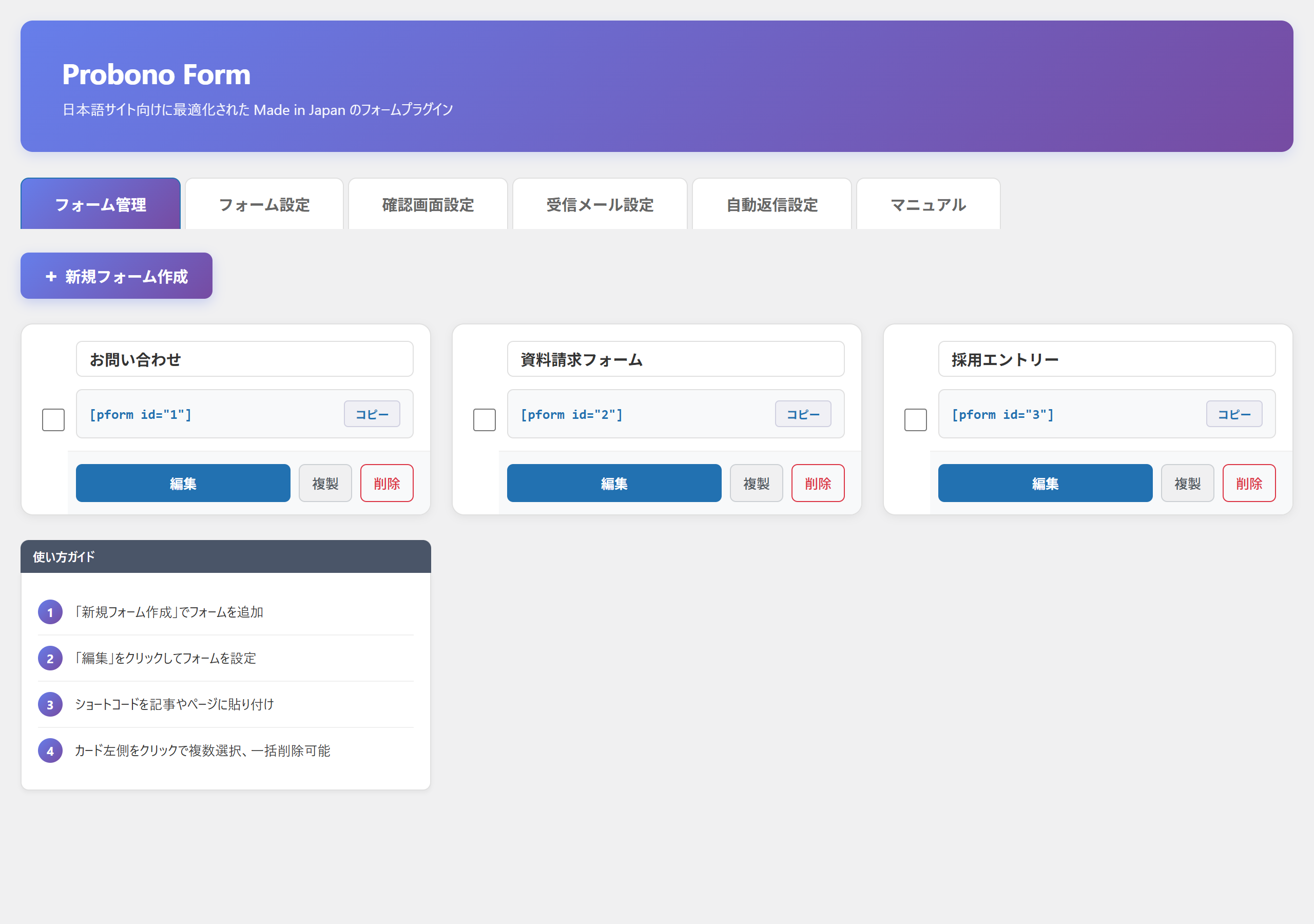Go to the 受信メール設定 tab
Viewport: 1314px width, 924px height.
600,204
